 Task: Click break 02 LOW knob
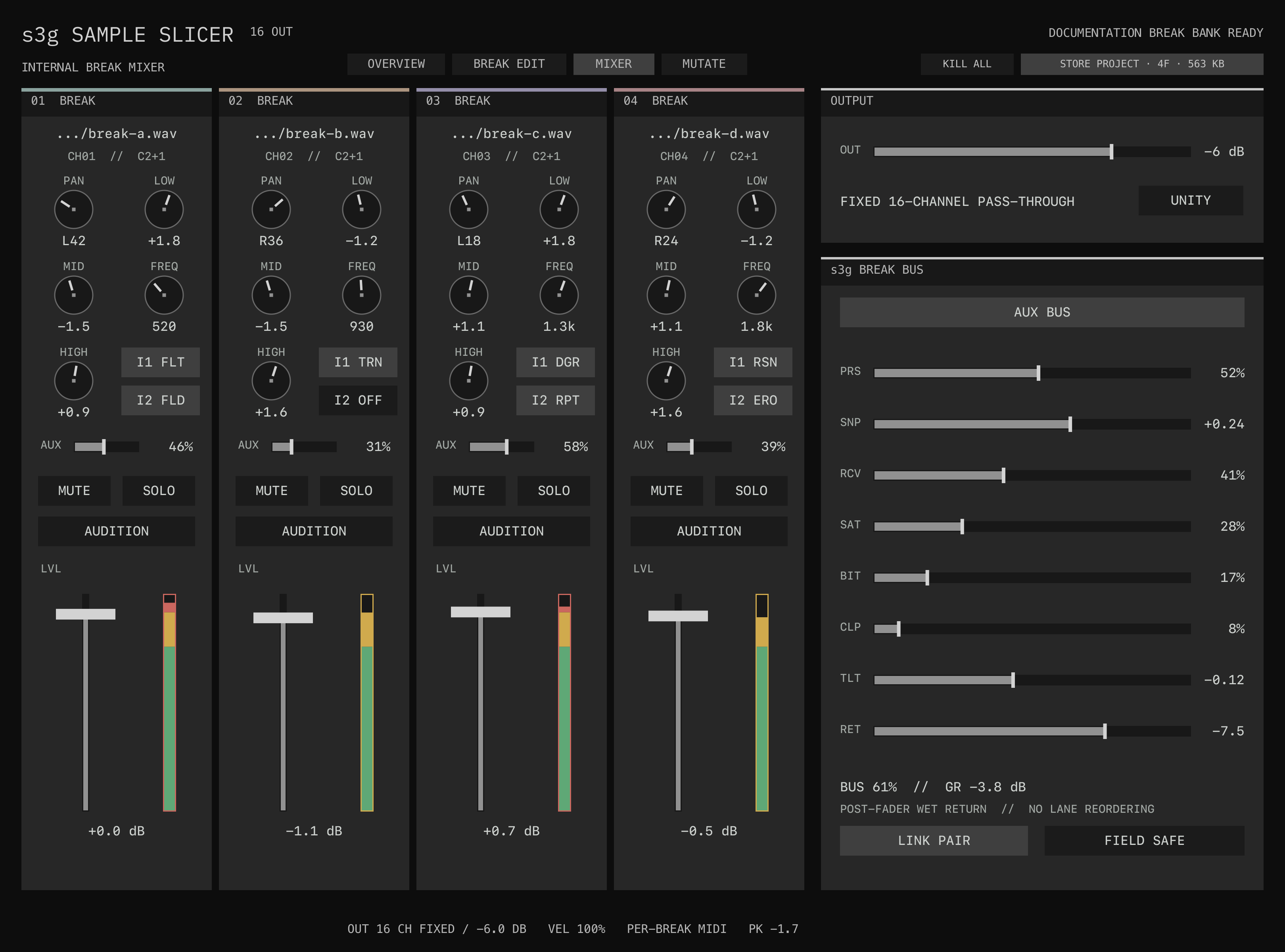tap(362, 209)
